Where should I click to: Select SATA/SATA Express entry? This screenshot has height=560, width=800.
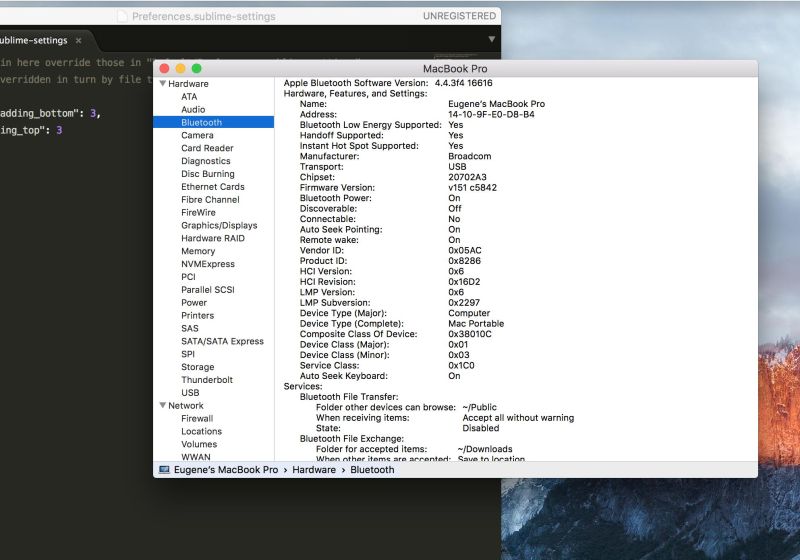(222, 341)
